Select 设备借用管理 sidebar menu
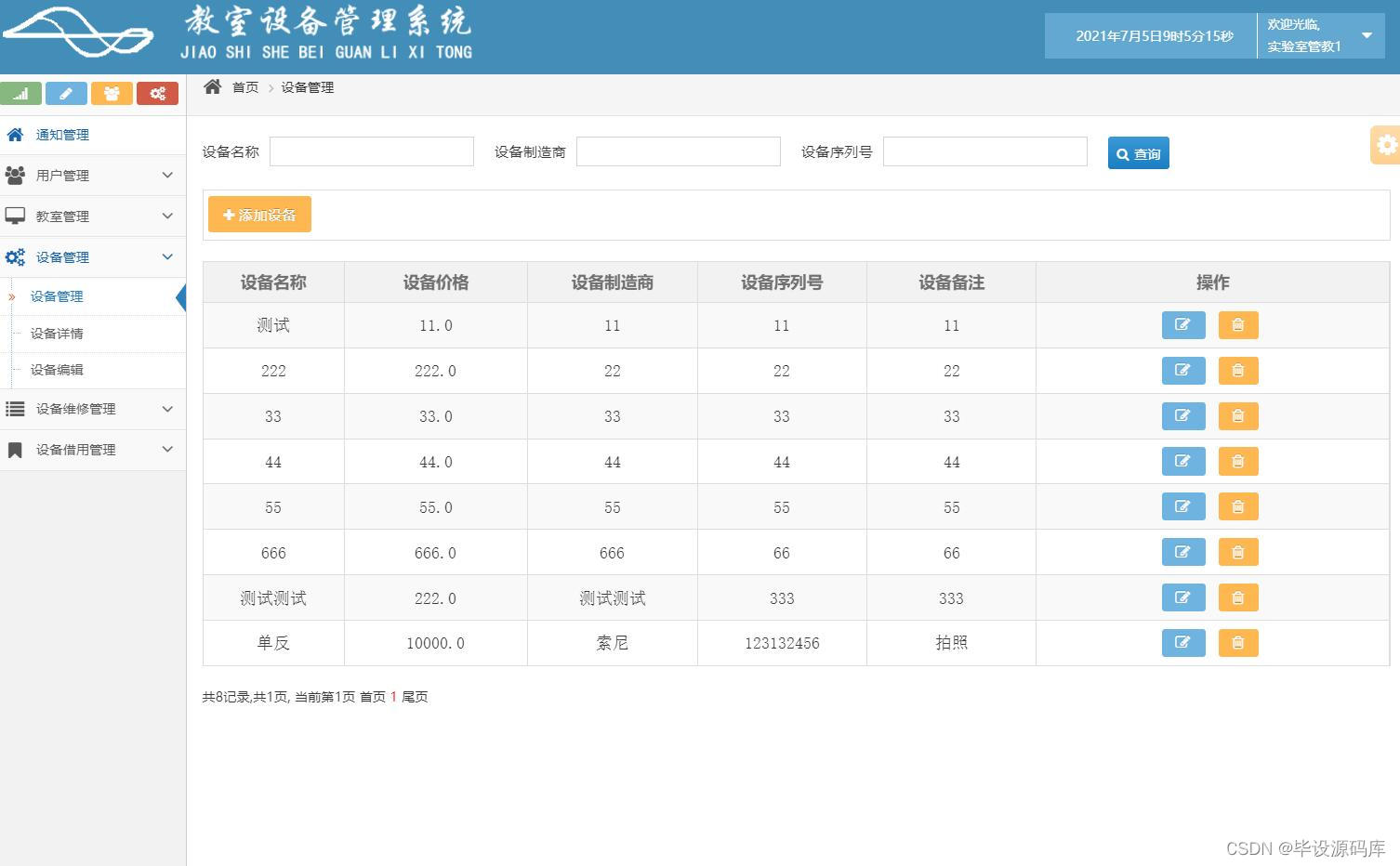 click(93, 450)
